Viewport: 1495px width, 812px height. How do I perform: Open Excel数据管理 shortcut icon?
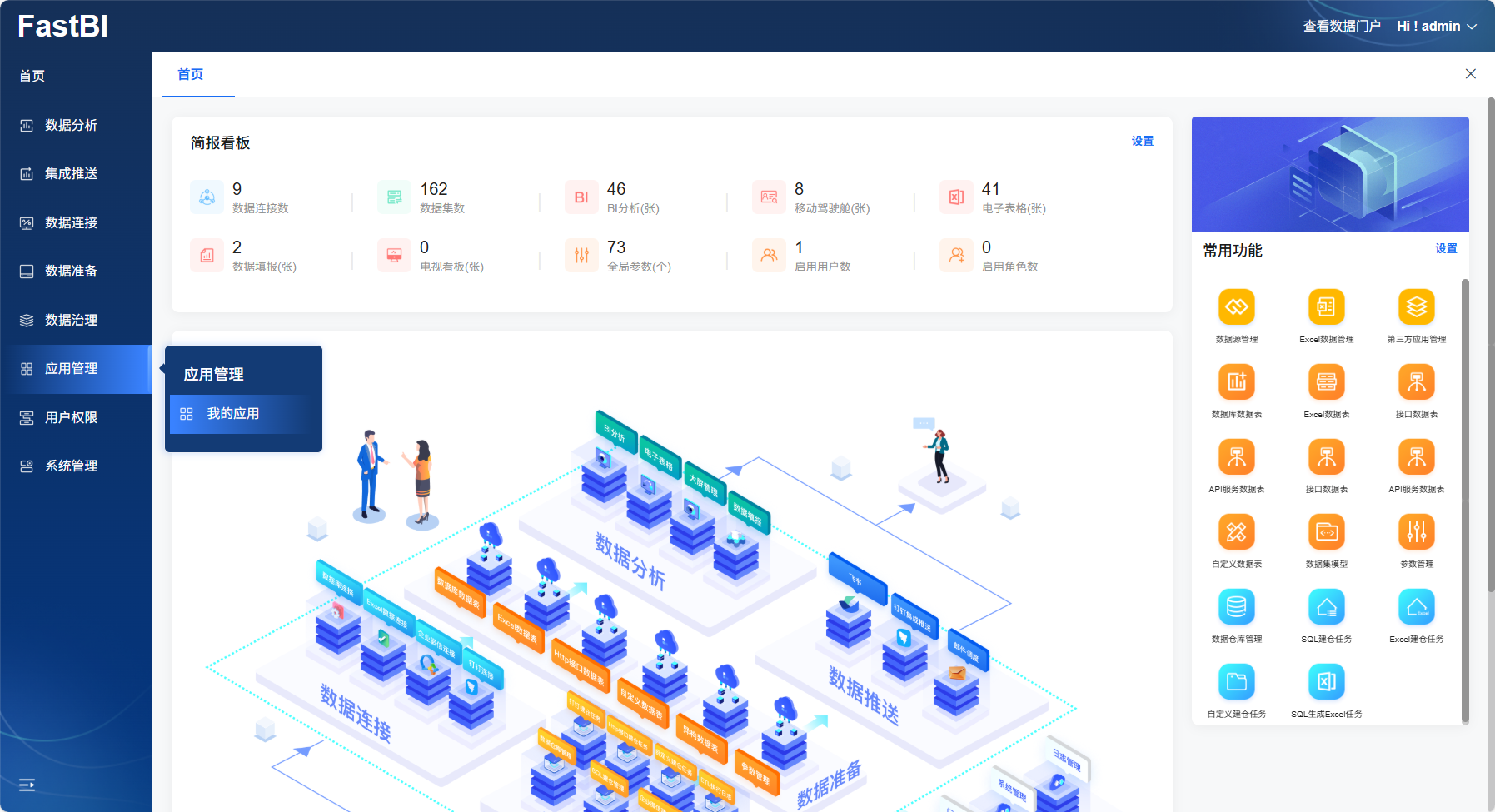1326,307
